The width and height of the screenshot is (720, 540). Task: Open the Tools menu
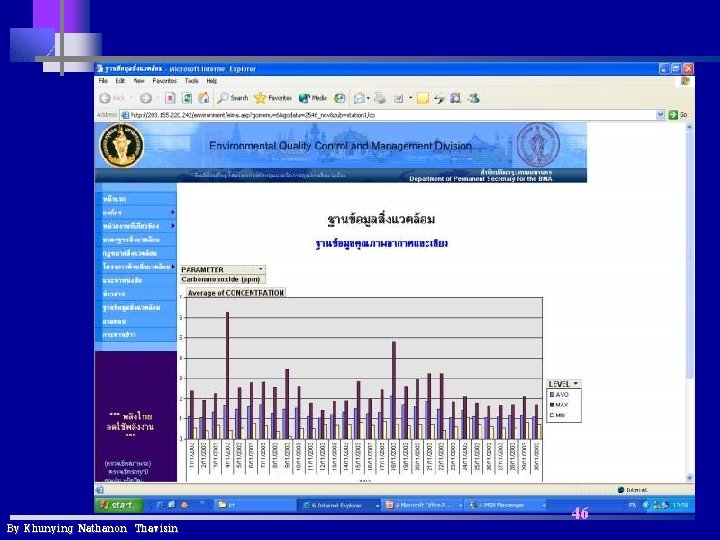click(x=191, y=81)
